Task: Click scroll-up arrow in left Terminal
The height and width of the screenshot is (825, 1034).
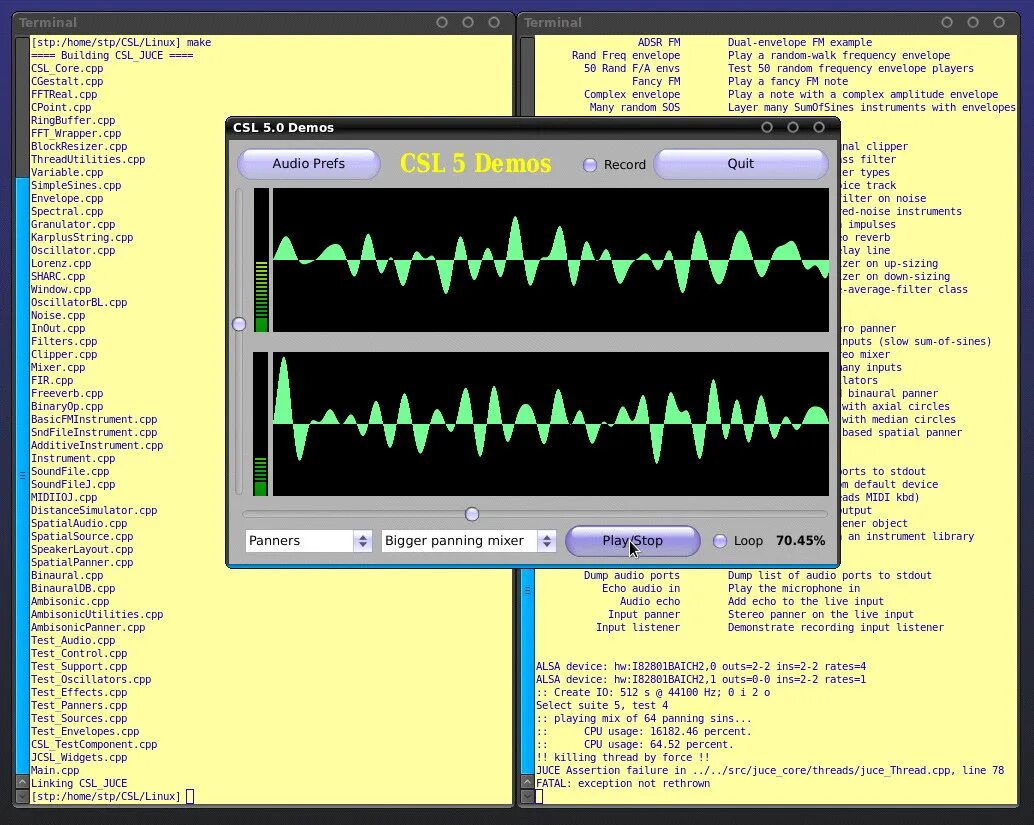Action: click(22, 782)
